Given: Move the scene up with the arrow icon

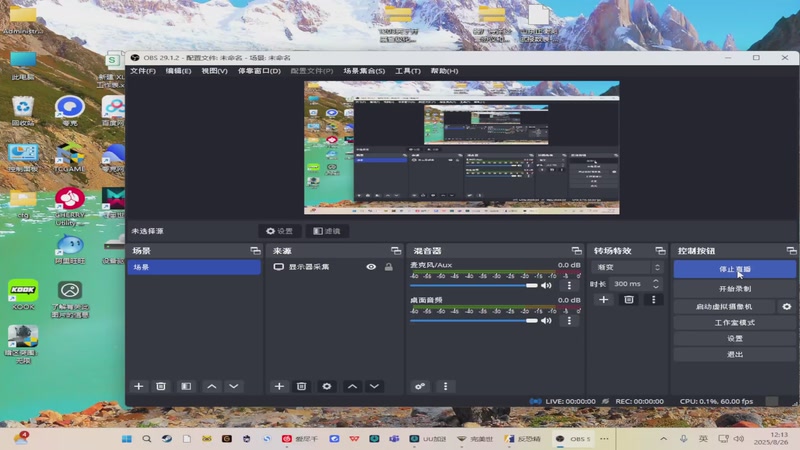Looking at the screenshot, I should [x=211, y=386].
